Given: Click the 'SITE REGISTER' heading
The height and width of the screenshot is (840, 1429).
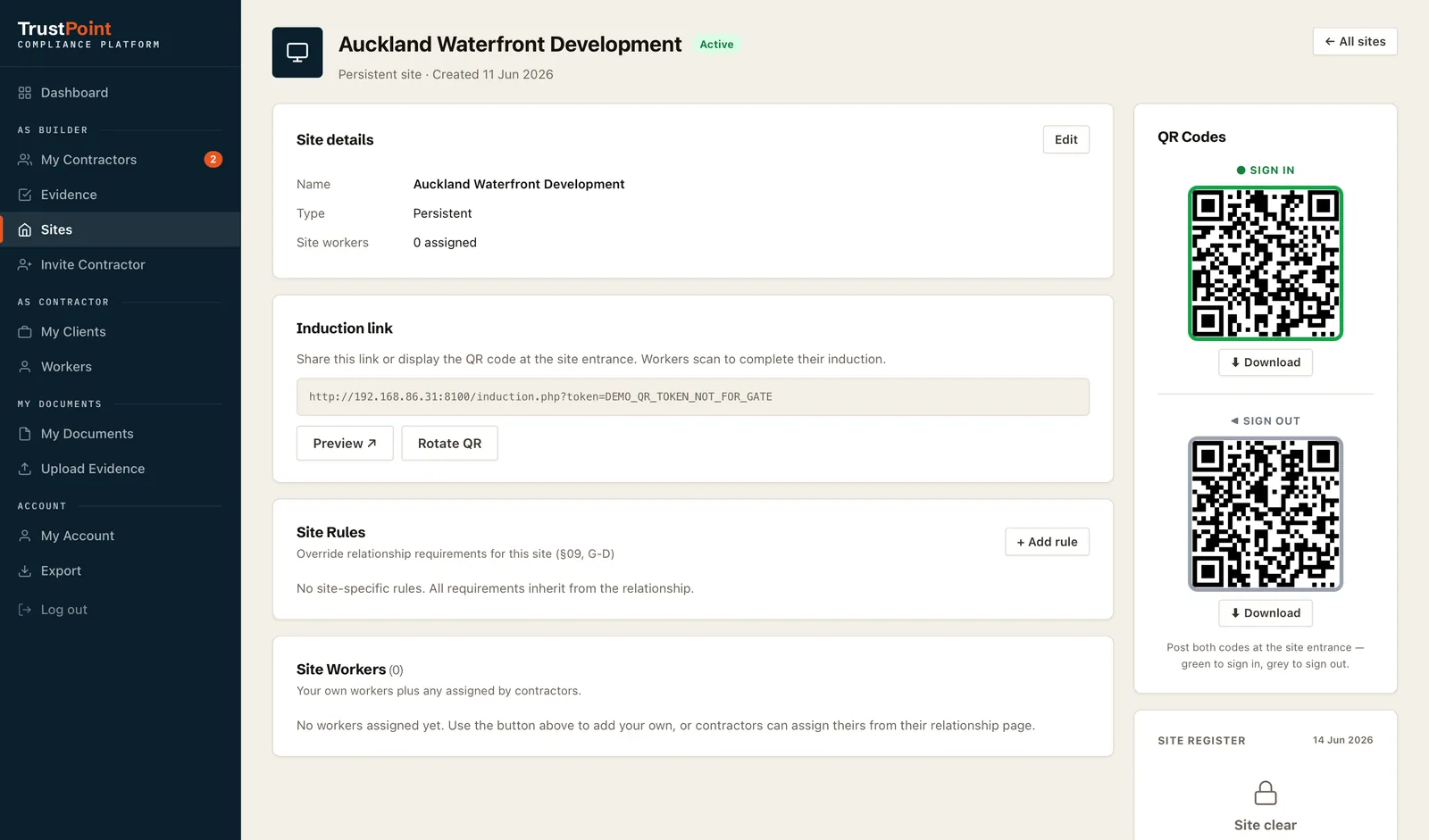Looking at the screenshot, I should point(1201,741).
